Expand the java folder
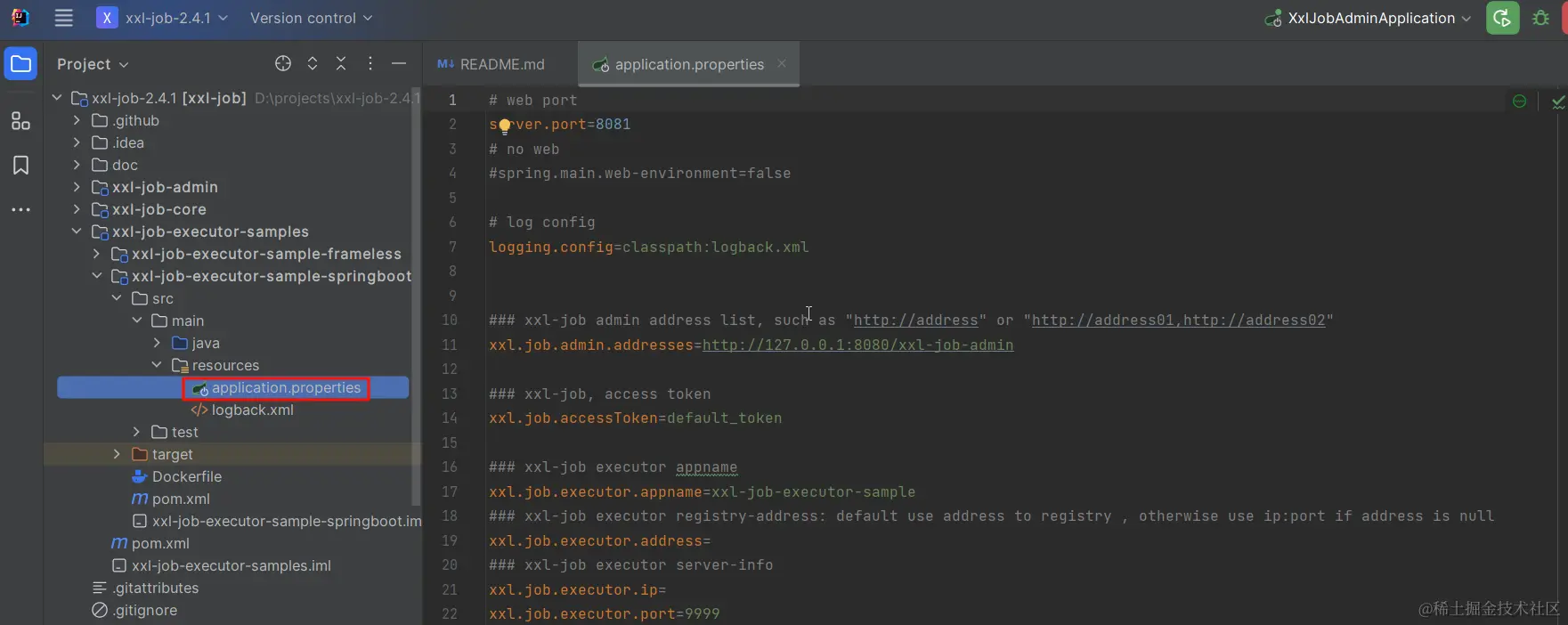1568x625 pixels. [157, 343]
